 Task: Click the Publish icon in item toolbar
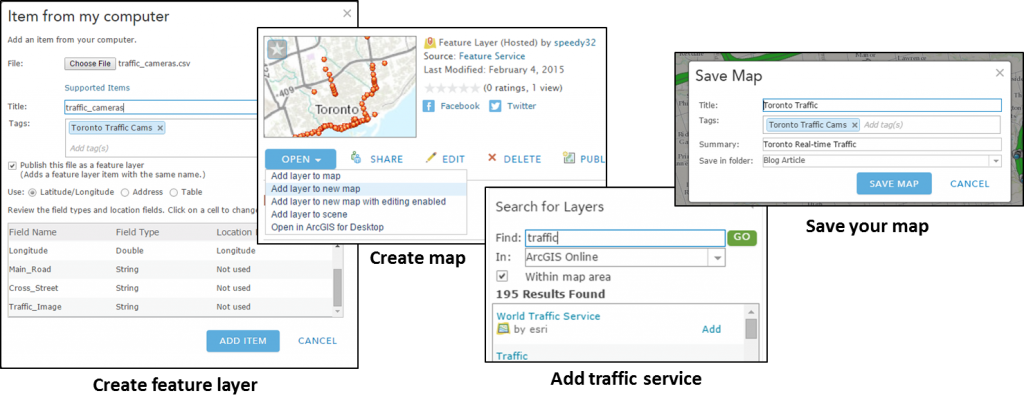pos(569,158)
